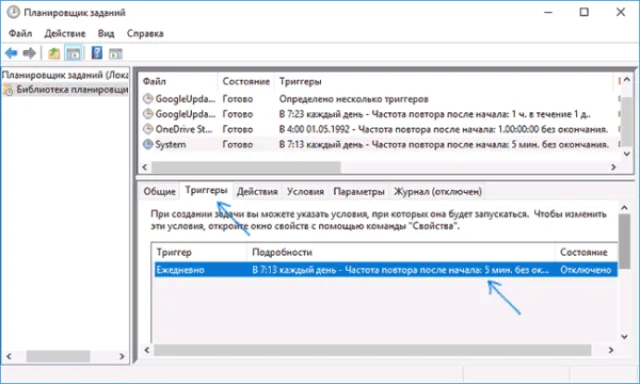This screenshot has height=384, width=640.
Task: Click the Forward arrow toolbar icon
Action: tap(29, 53)
